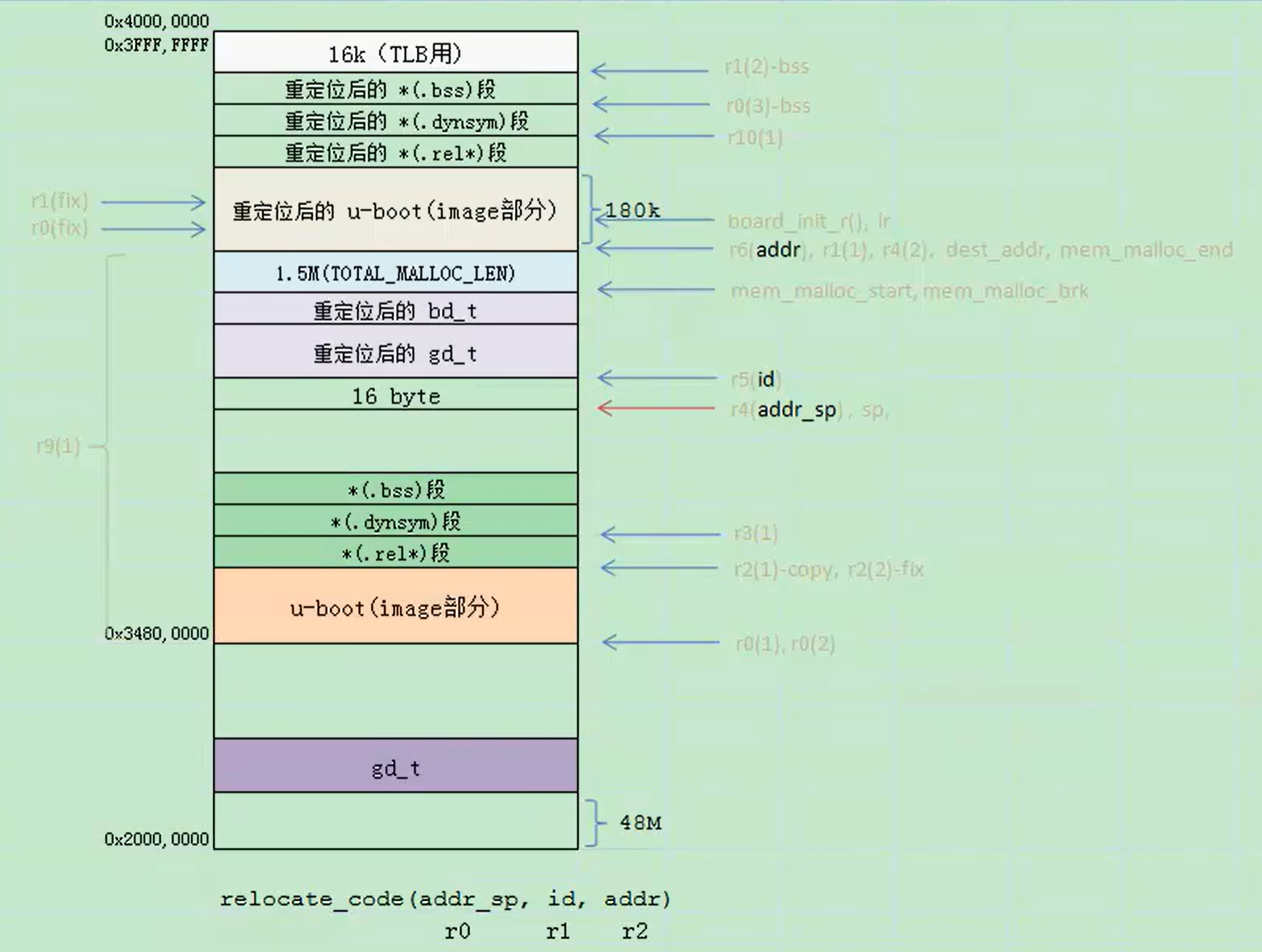Click the 1.5M(TOTAL_MALLOC_LEN) block

395,273
